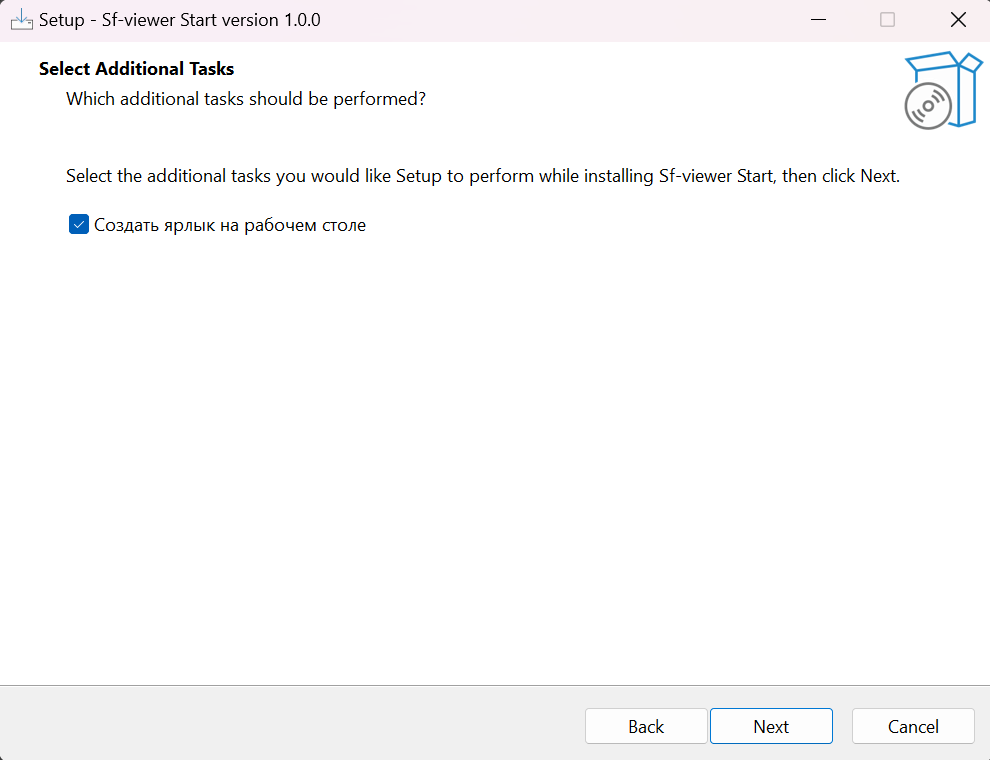Click the empty title bar area
Viewport: 990px width, 760px height.
click(x=550, y=20)
